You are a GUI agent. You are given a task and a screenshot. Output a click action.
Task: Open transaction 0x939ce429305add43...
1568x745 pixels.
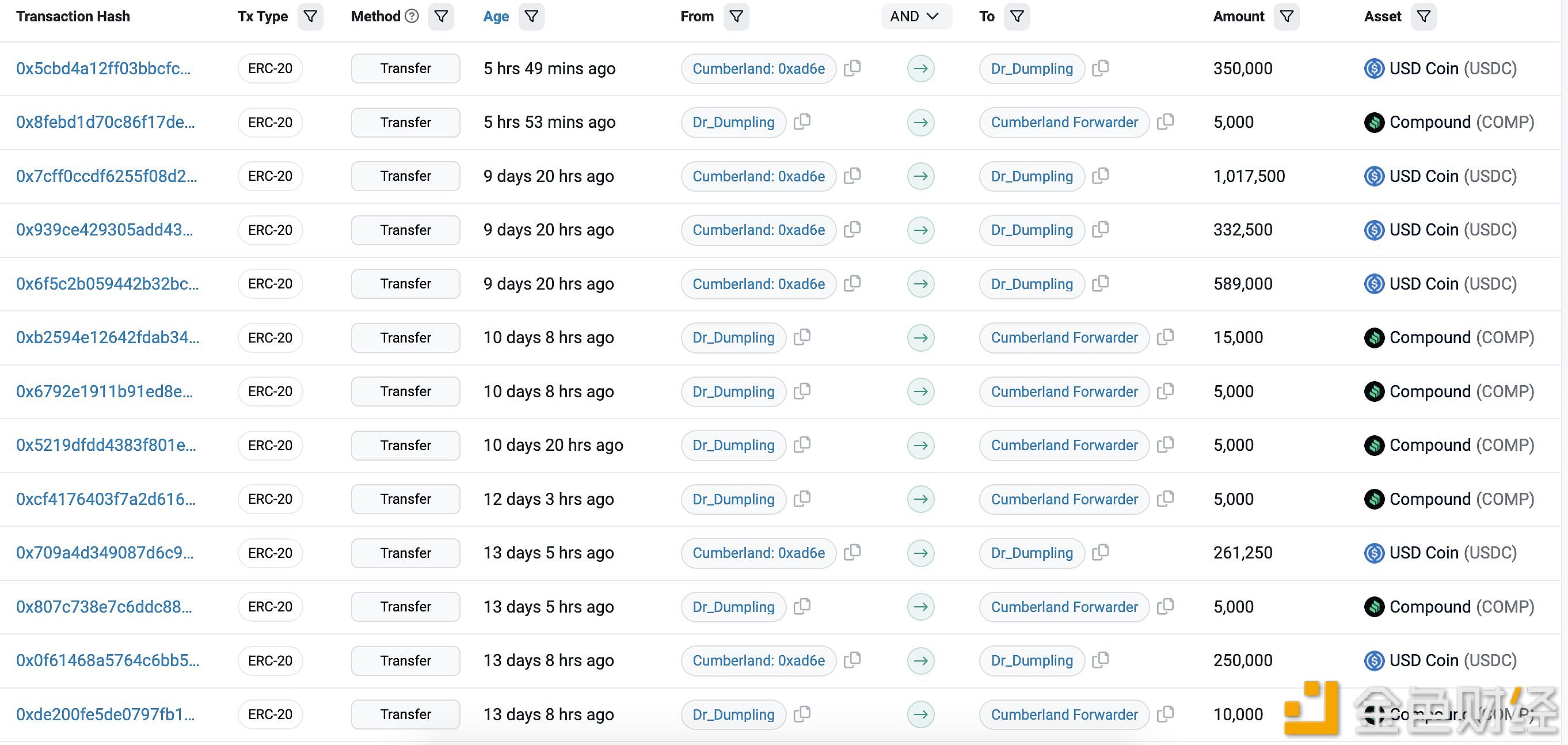[105, 230]
